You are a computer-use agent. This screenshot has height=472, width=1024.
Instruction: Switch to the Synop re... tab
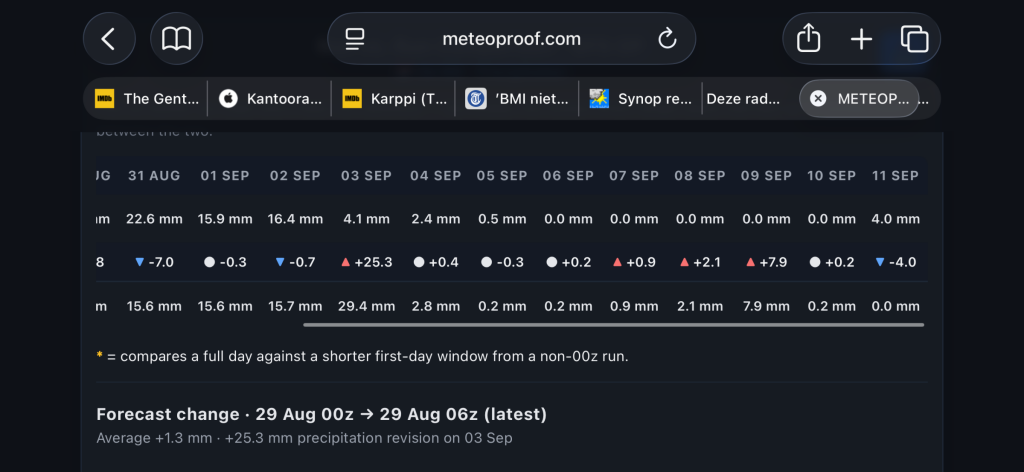point(641,99)
